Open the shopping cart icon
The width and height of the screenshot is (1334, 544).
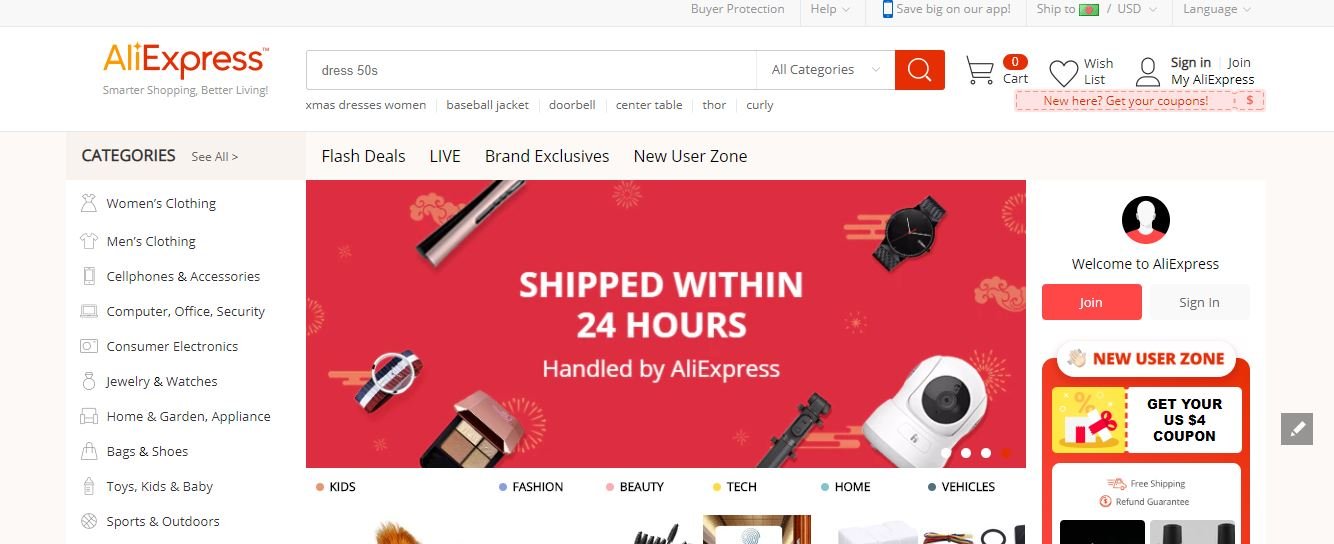[x=980, y=71]
